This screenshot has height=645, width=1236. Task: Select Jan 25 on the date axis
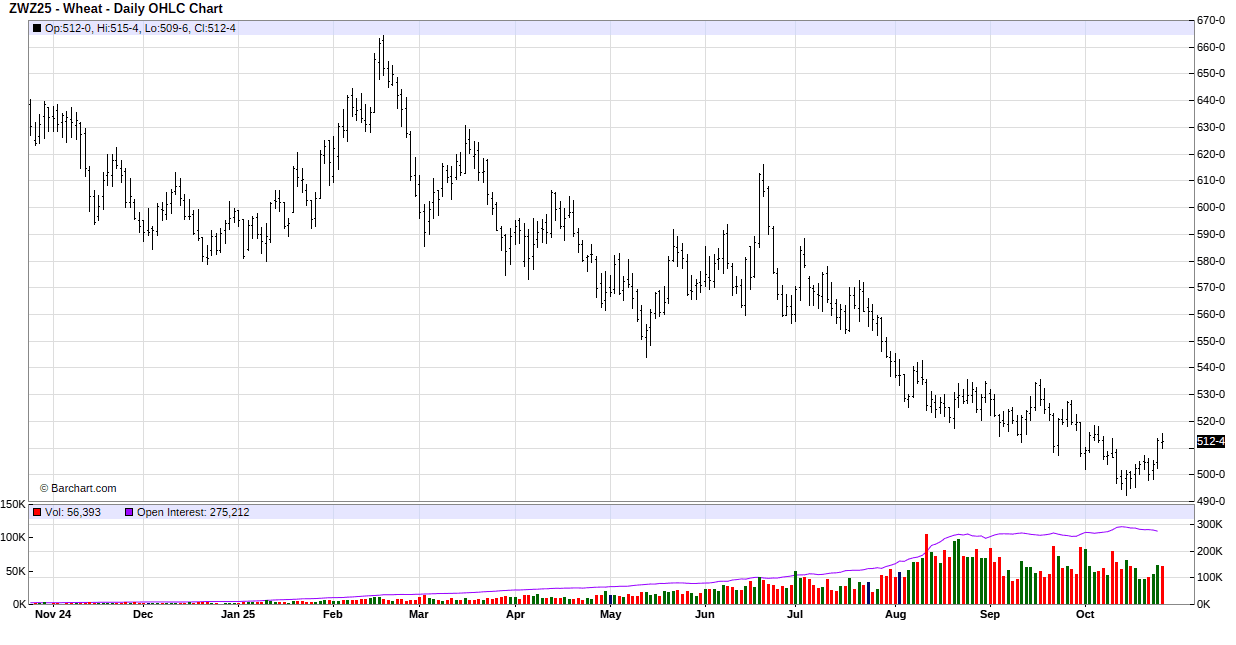pyautogui.click(x=238, y=615)
